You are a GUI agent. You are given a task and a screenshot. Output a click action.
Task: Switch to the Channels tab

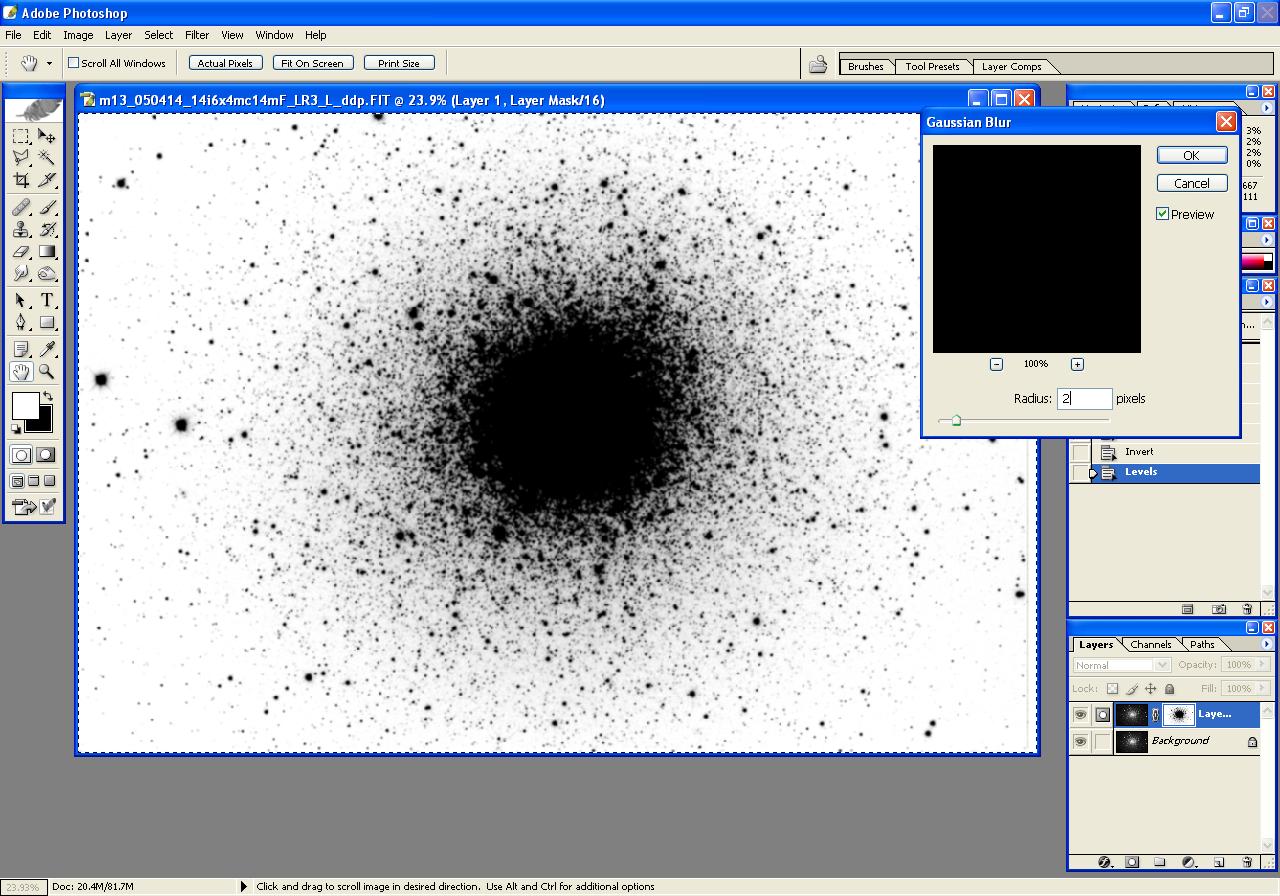tap(1151, 644)
